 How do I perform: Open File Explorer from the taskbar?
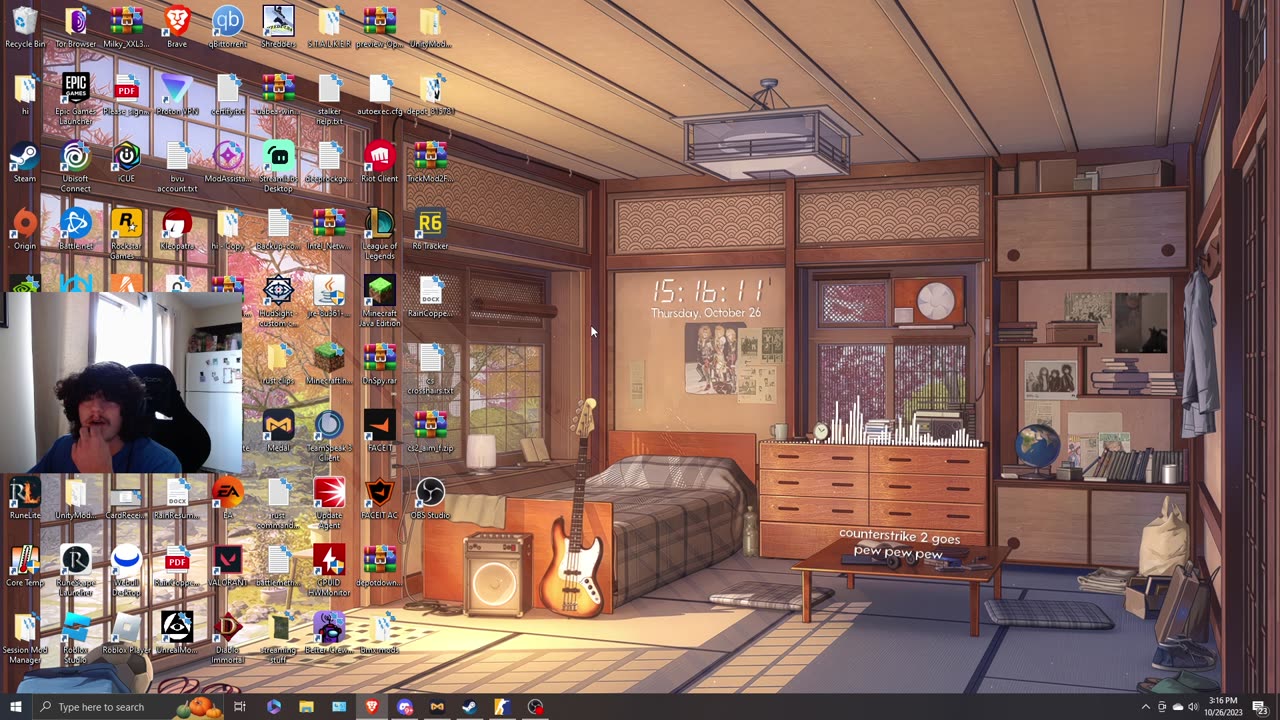click(306, 707)
